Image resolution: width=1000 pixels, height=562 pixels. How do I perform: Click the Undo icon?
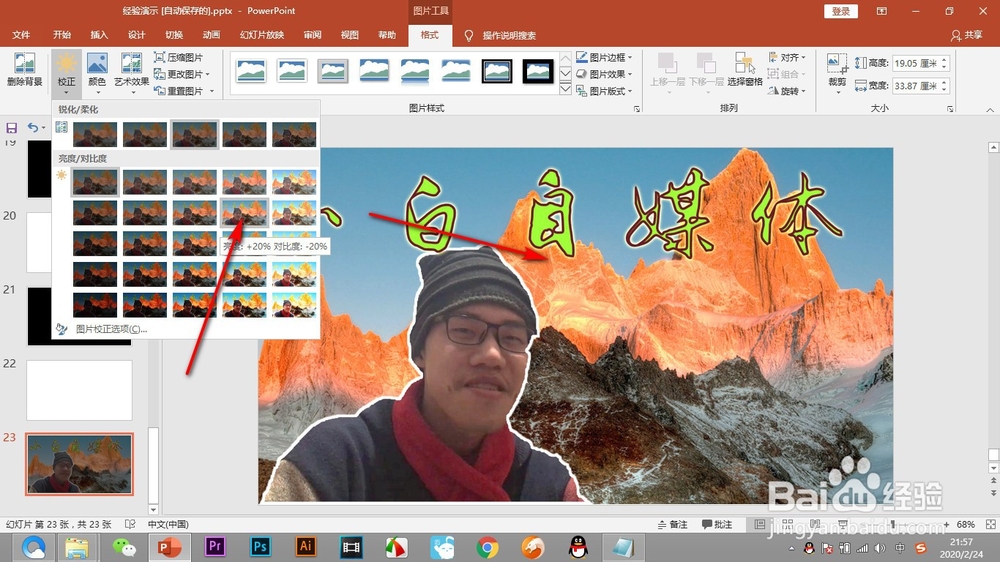[33, 128]
